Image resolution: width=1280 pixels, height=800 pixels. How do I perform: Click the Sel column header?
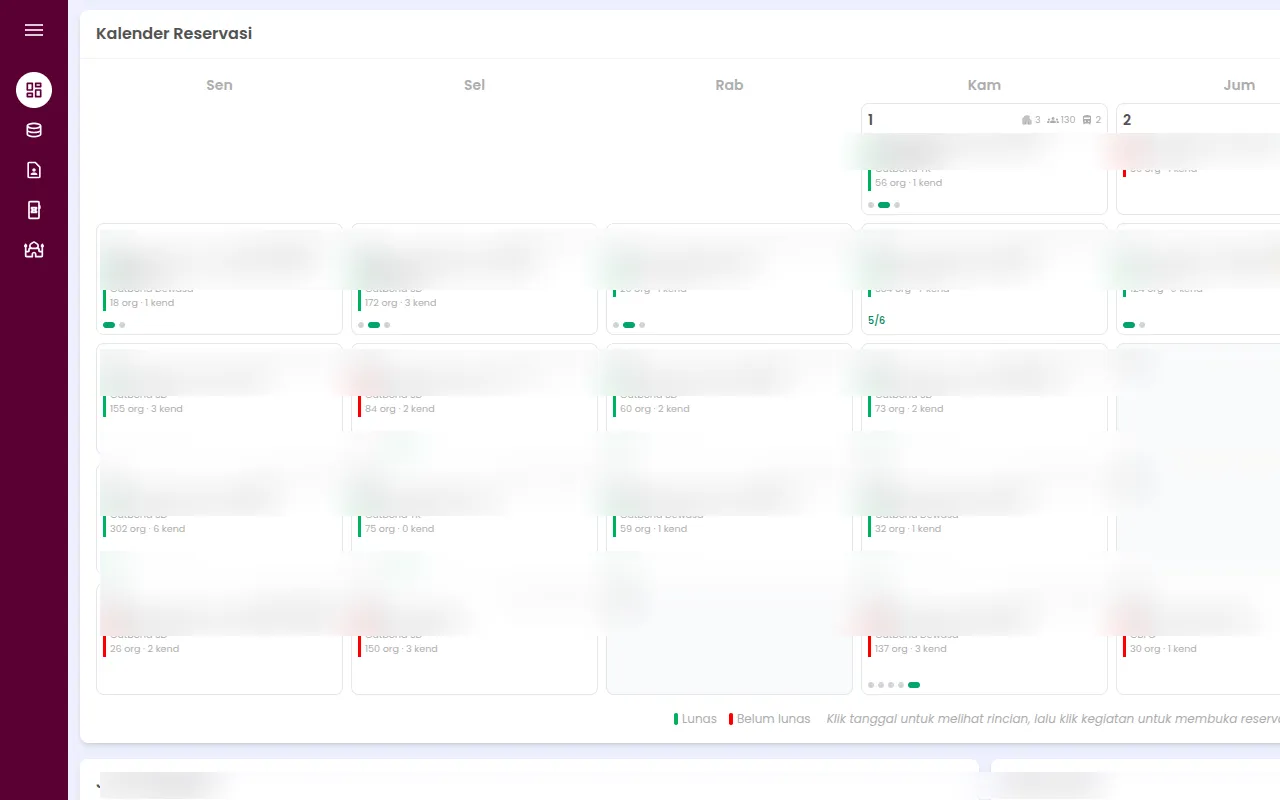click(x=474, y=85)
